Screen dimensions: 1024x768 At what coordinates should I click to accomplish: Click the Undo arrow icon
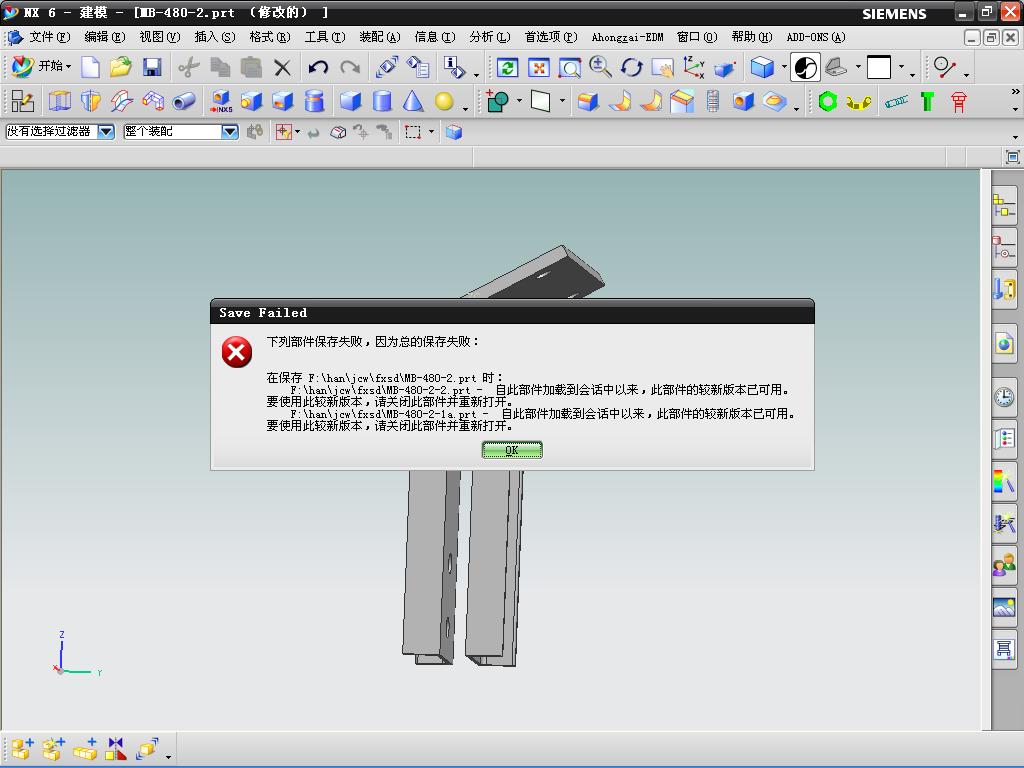pos(318,67)
